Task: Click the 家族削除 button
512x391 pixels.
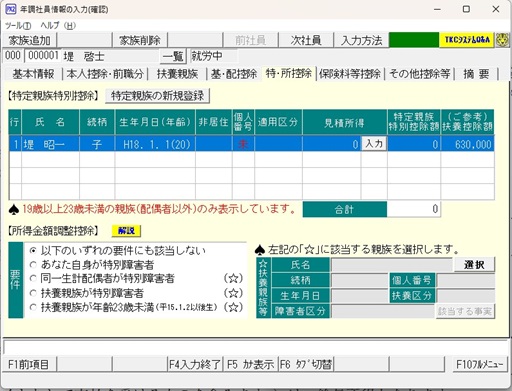Action: click(x=140, y=40)
